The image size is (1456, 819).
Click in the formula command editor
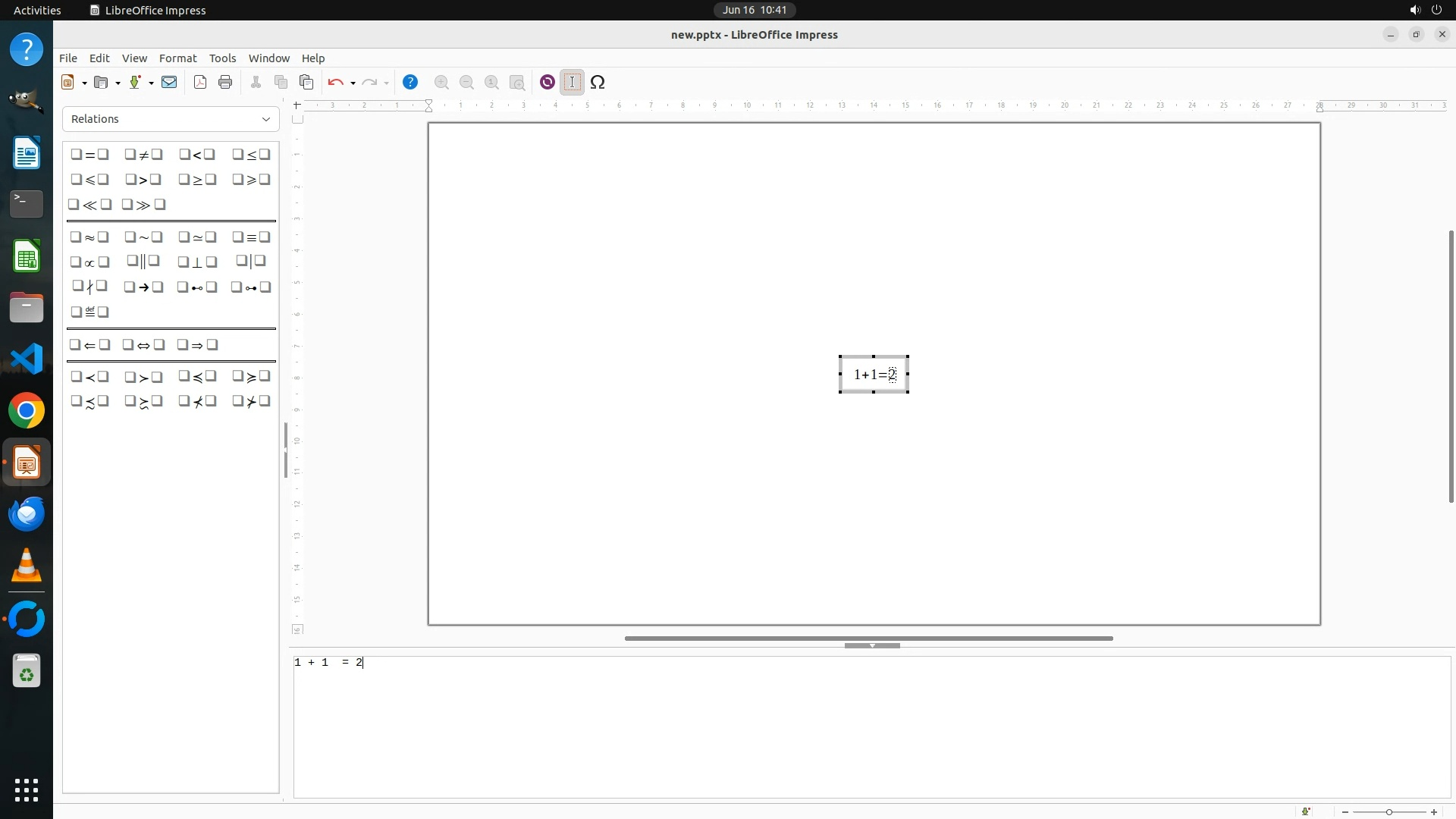872,726
